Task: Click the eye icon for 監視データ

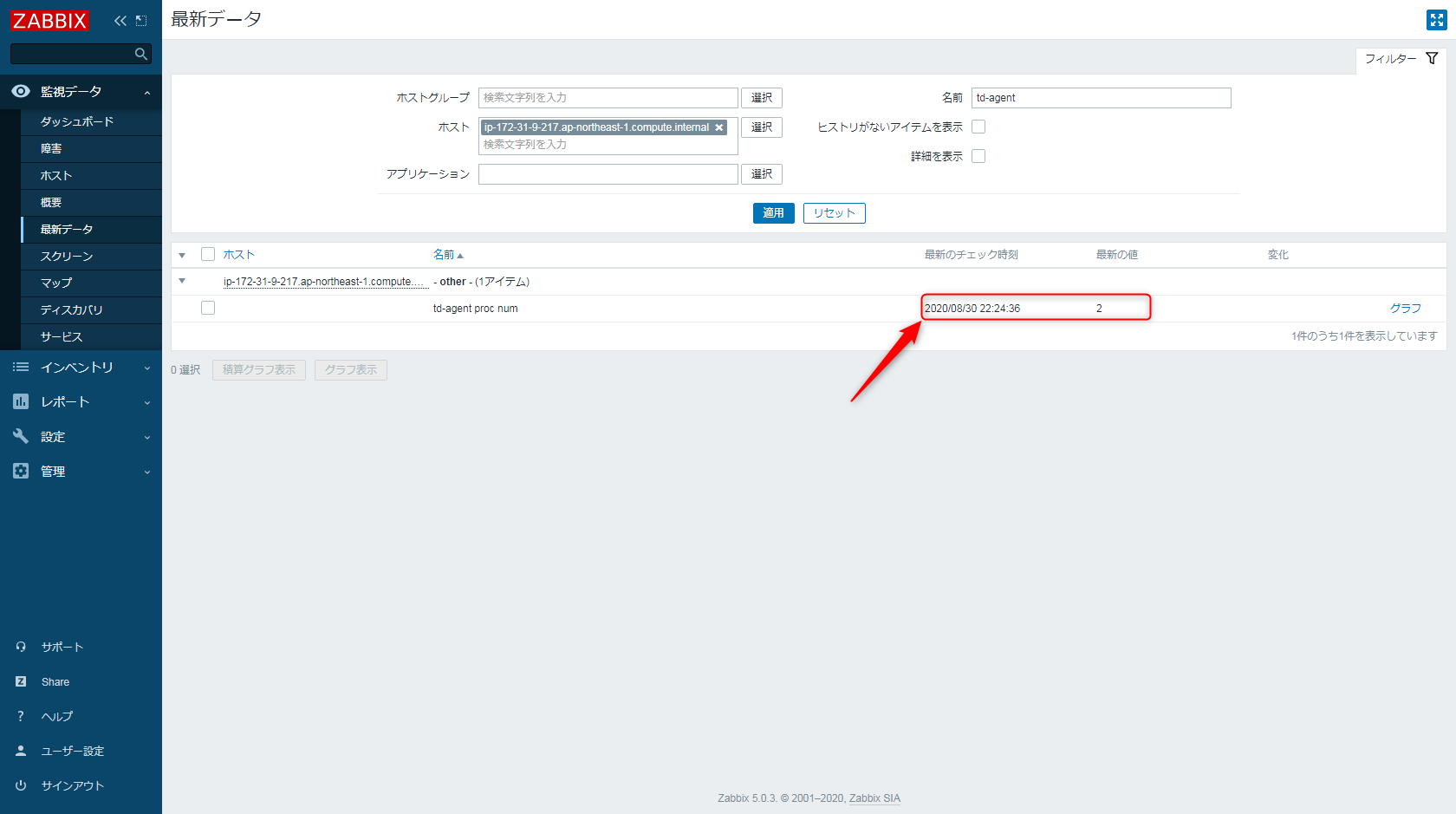Action: point(21,91)
